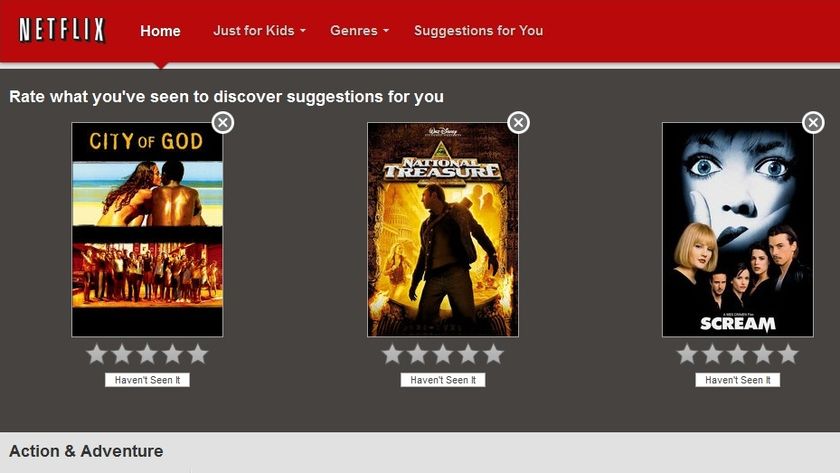Mark City of God as Haven't Seen It
The image size is (840, 473).
tap(147, 380)
